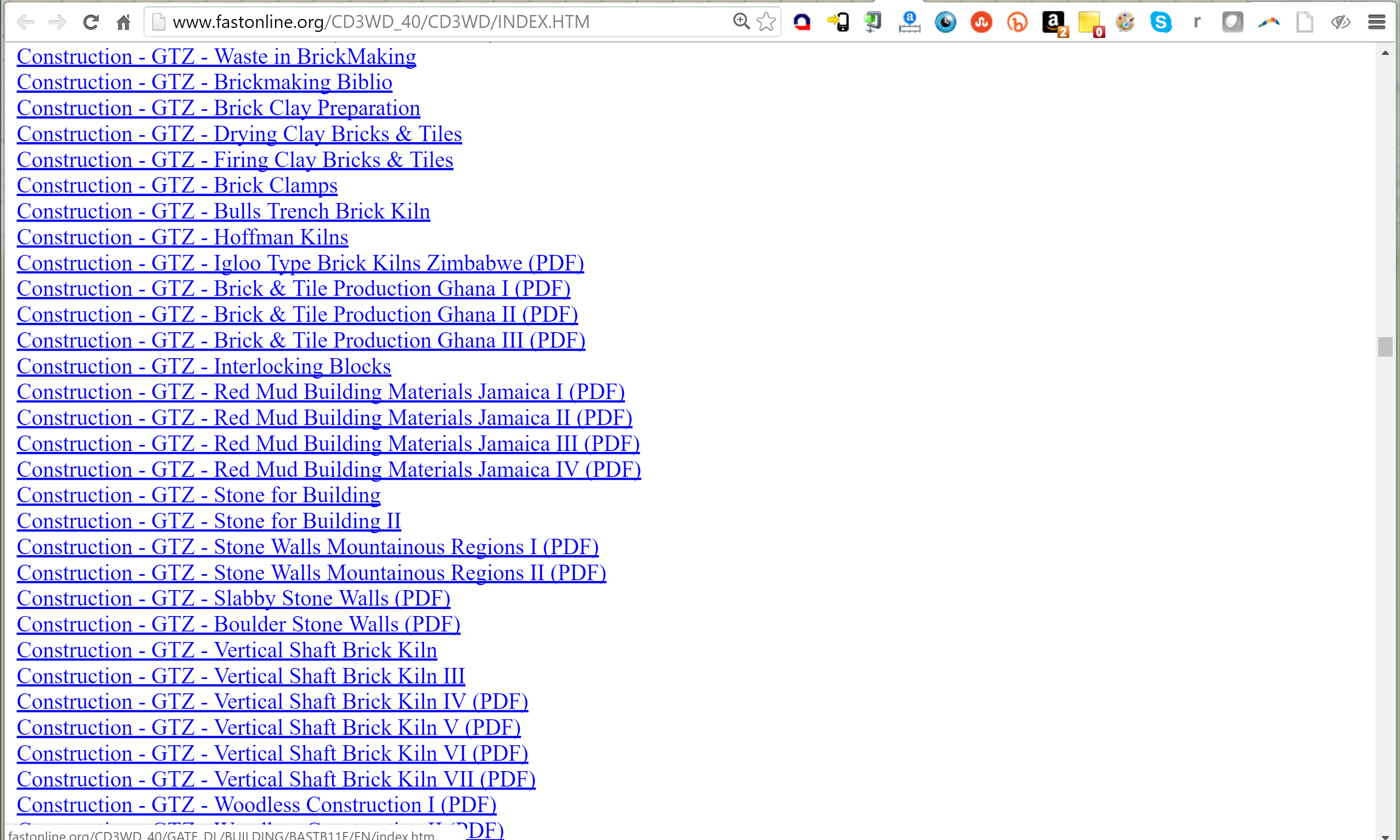Click the green monitor clamp extension icon
1400x840 pixels.
873,22
